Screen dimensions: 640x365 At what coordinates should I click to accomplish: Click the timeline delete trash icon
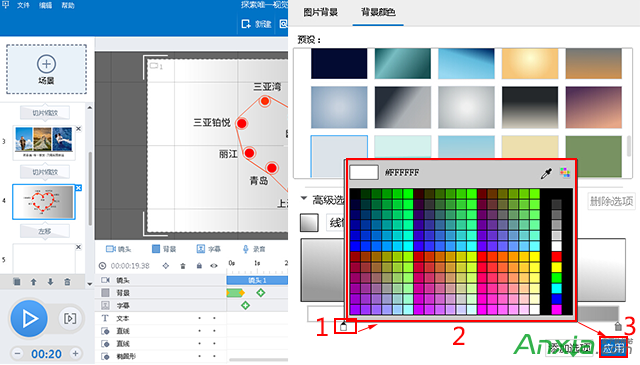click(183, 266)
